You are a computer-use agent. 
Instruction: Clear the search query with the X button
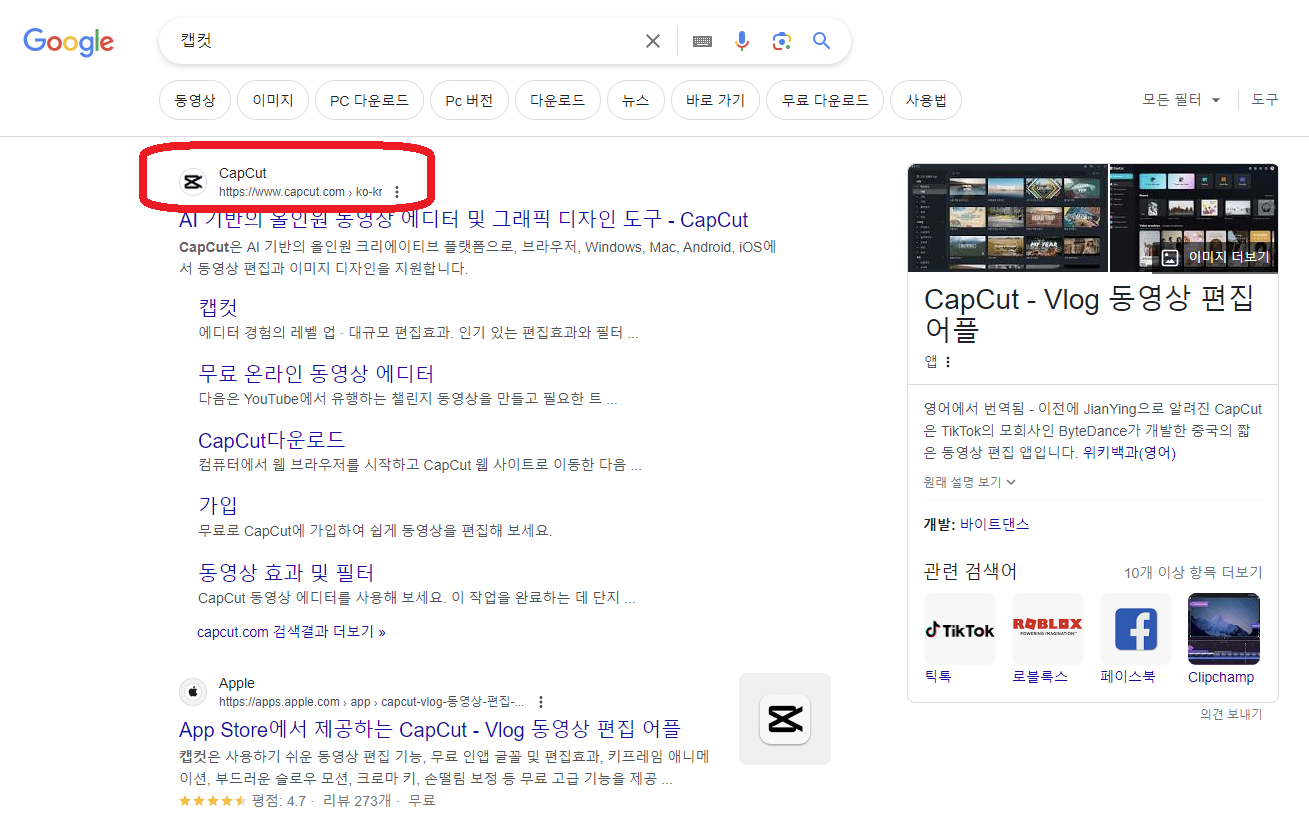[x=653, y=40]
